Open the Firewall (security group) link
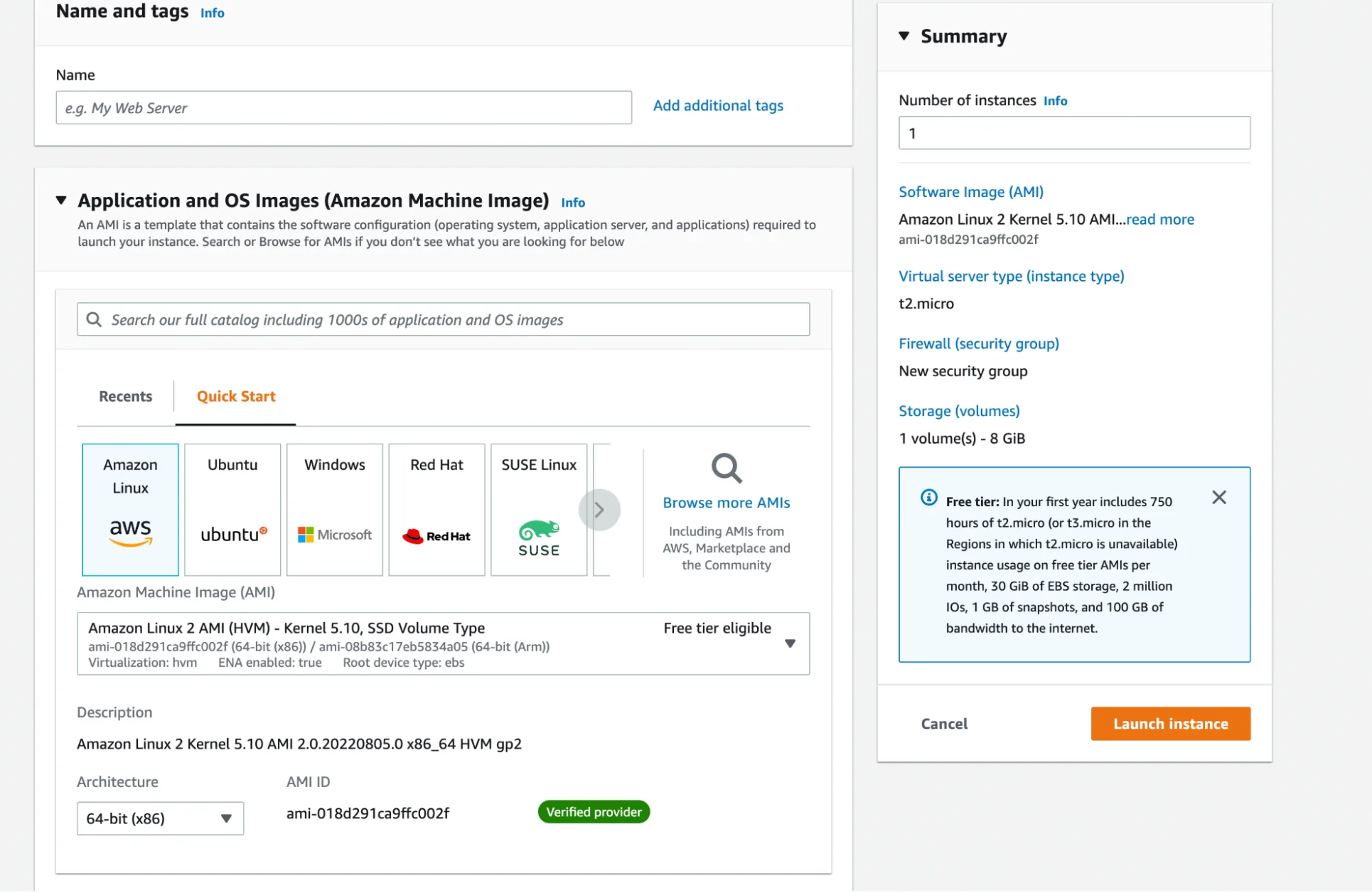 pyautogui.click(x=979, y=343)
